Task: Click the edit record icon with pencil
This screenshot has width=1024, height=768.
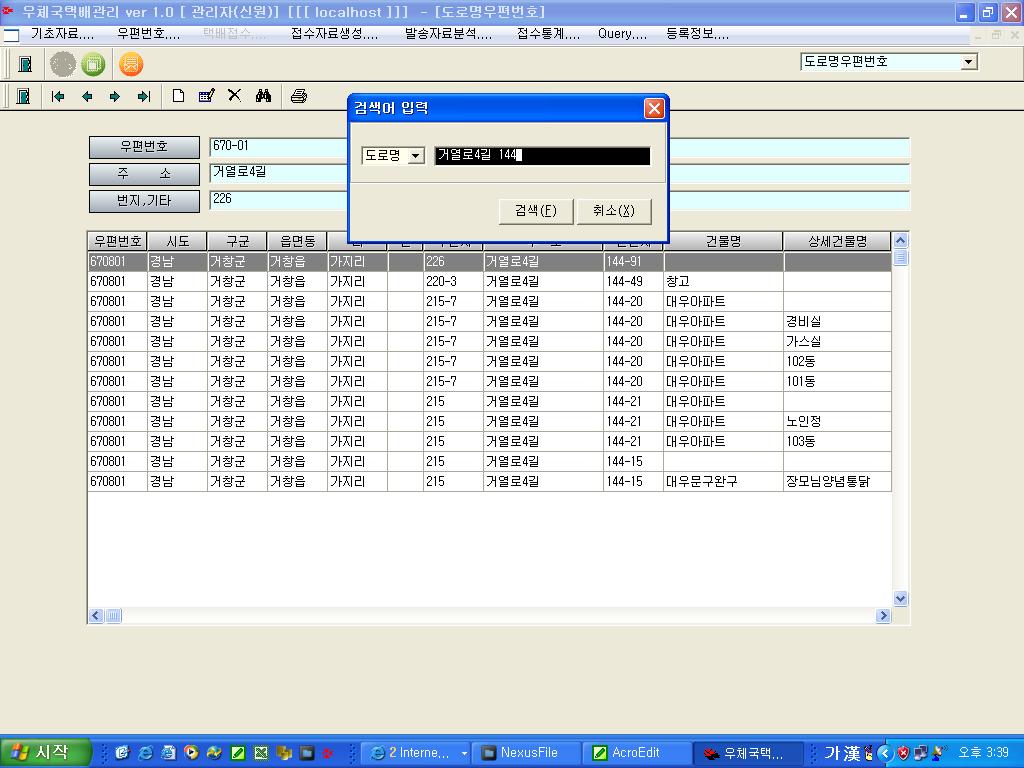Action: coord(206,96)
